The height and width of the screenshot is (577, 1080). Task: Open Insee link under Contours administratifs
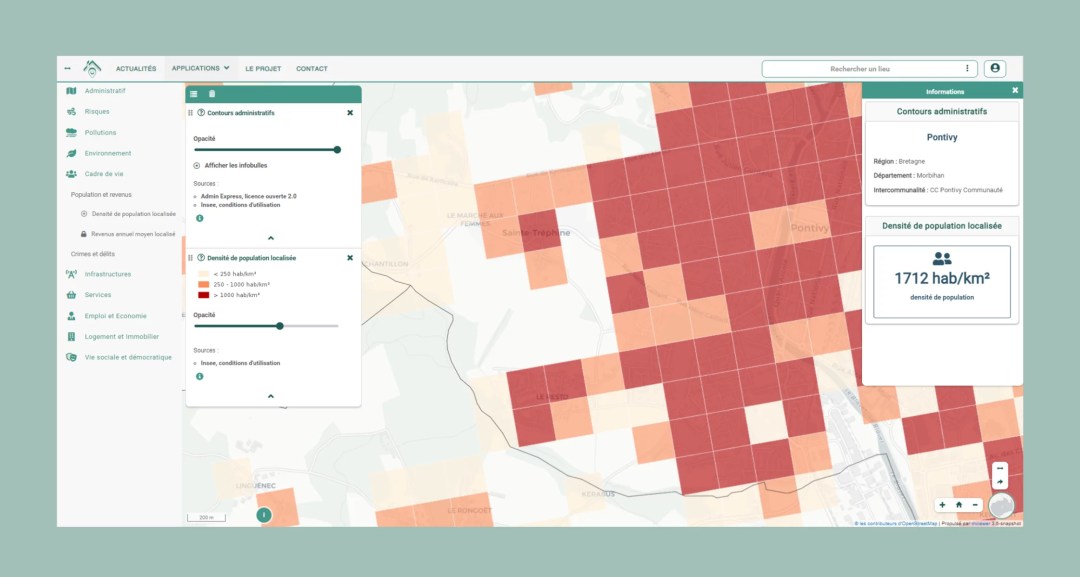pyautogui.click(x=240, y=205)
